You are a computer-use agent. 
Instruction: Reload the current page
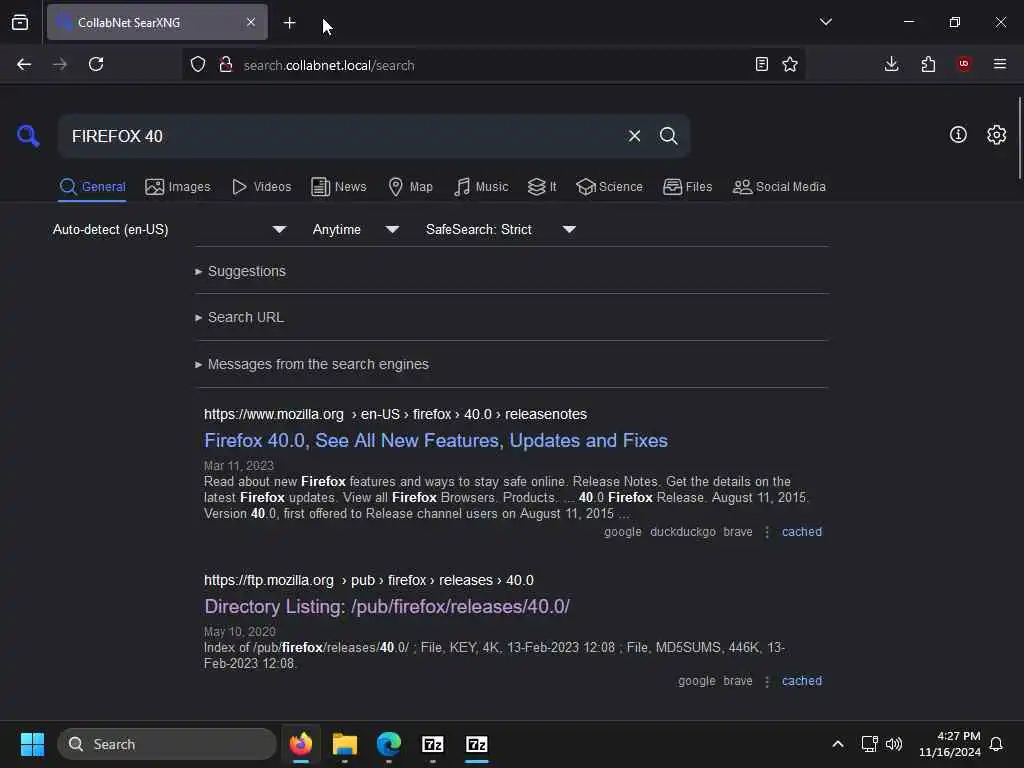pos(96,64)
